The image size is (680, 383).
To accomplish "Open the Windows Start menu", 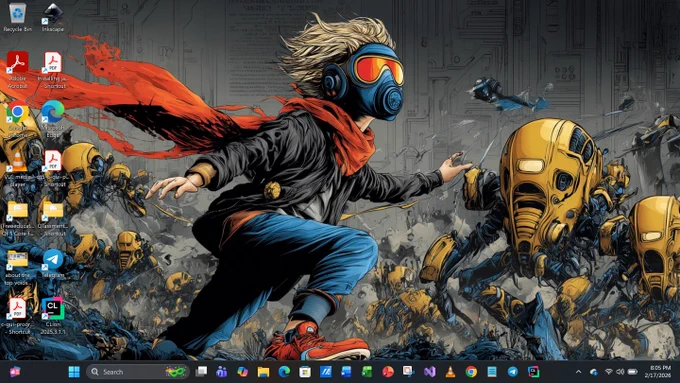I will point(74,372).
